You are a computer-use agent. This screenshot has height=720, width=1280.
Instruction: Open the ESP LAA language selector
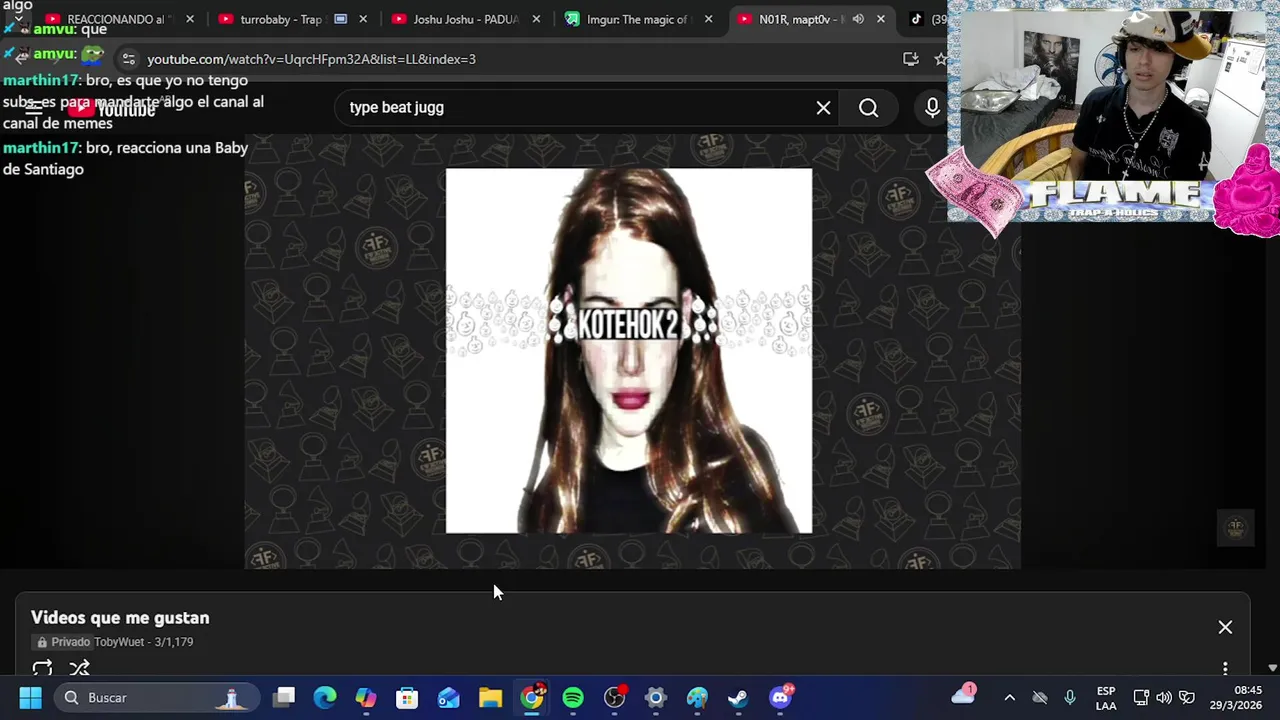(x=1106, y=698)
